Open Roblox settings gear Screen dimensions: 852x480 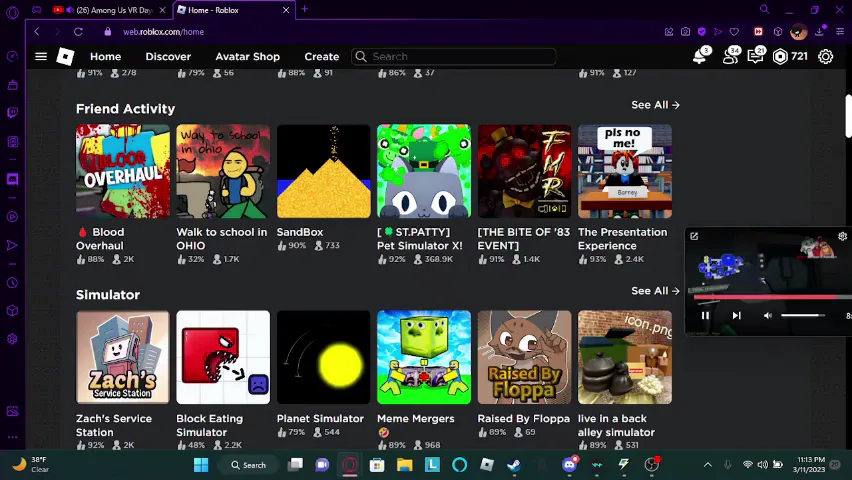click(x=825, y=57)
